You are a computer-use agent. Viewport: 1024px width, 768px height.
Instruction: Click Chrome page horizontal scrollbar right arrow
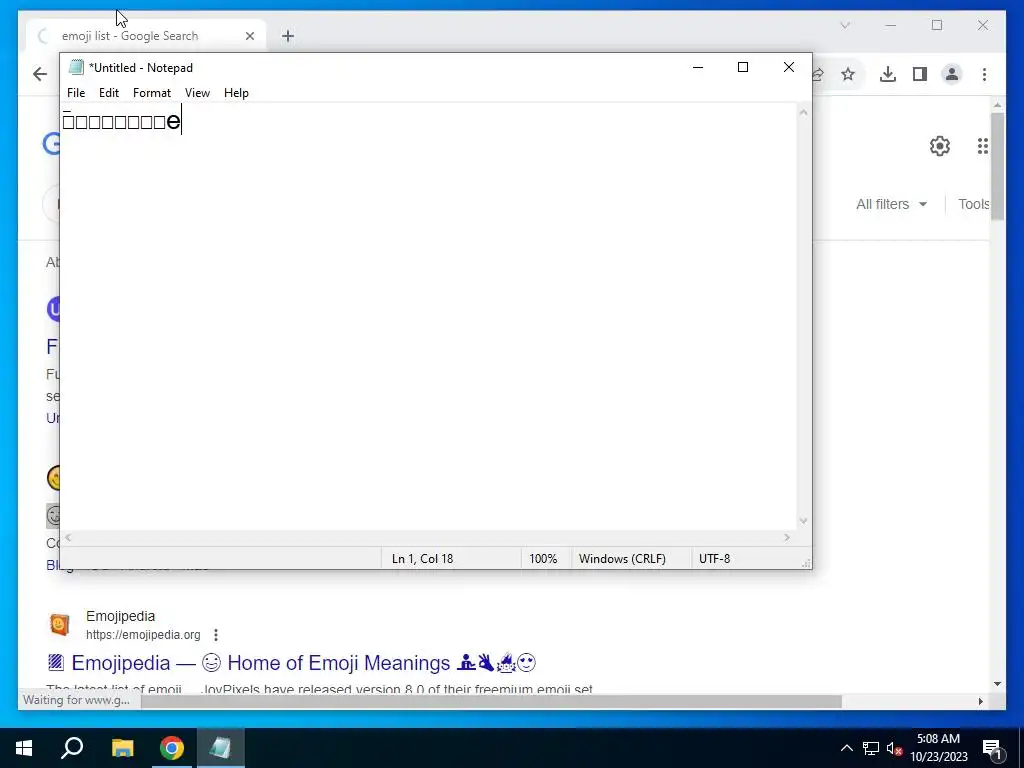[980, 701]
